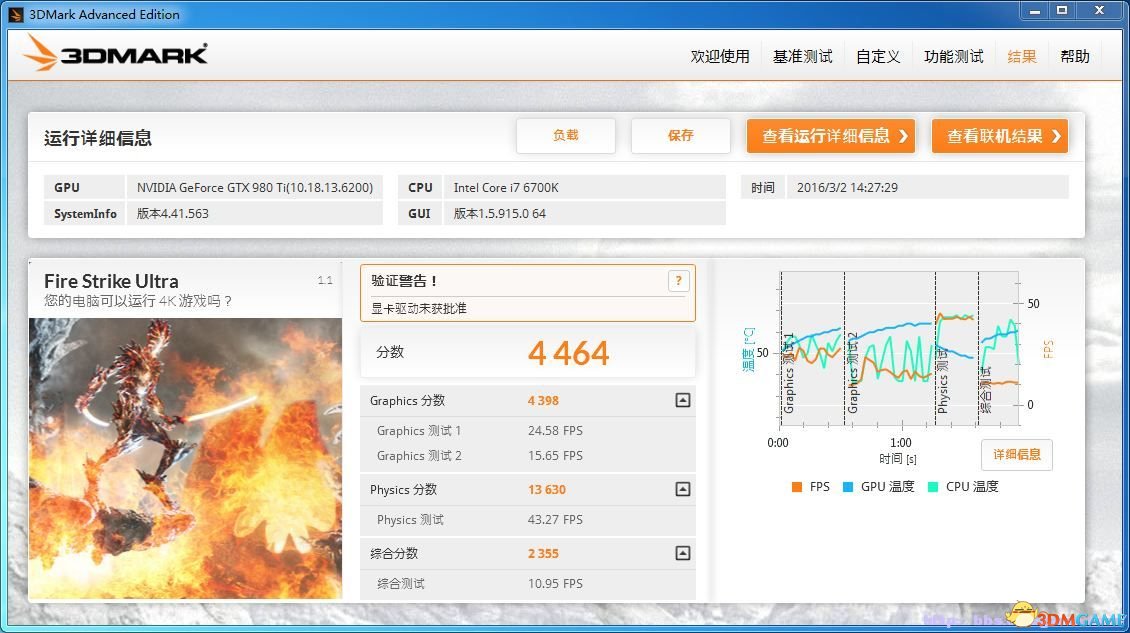1130x633 pixels.
Task: Collapse the 综合分数 section
Action: pyautogui.click(x=682, y=553)
